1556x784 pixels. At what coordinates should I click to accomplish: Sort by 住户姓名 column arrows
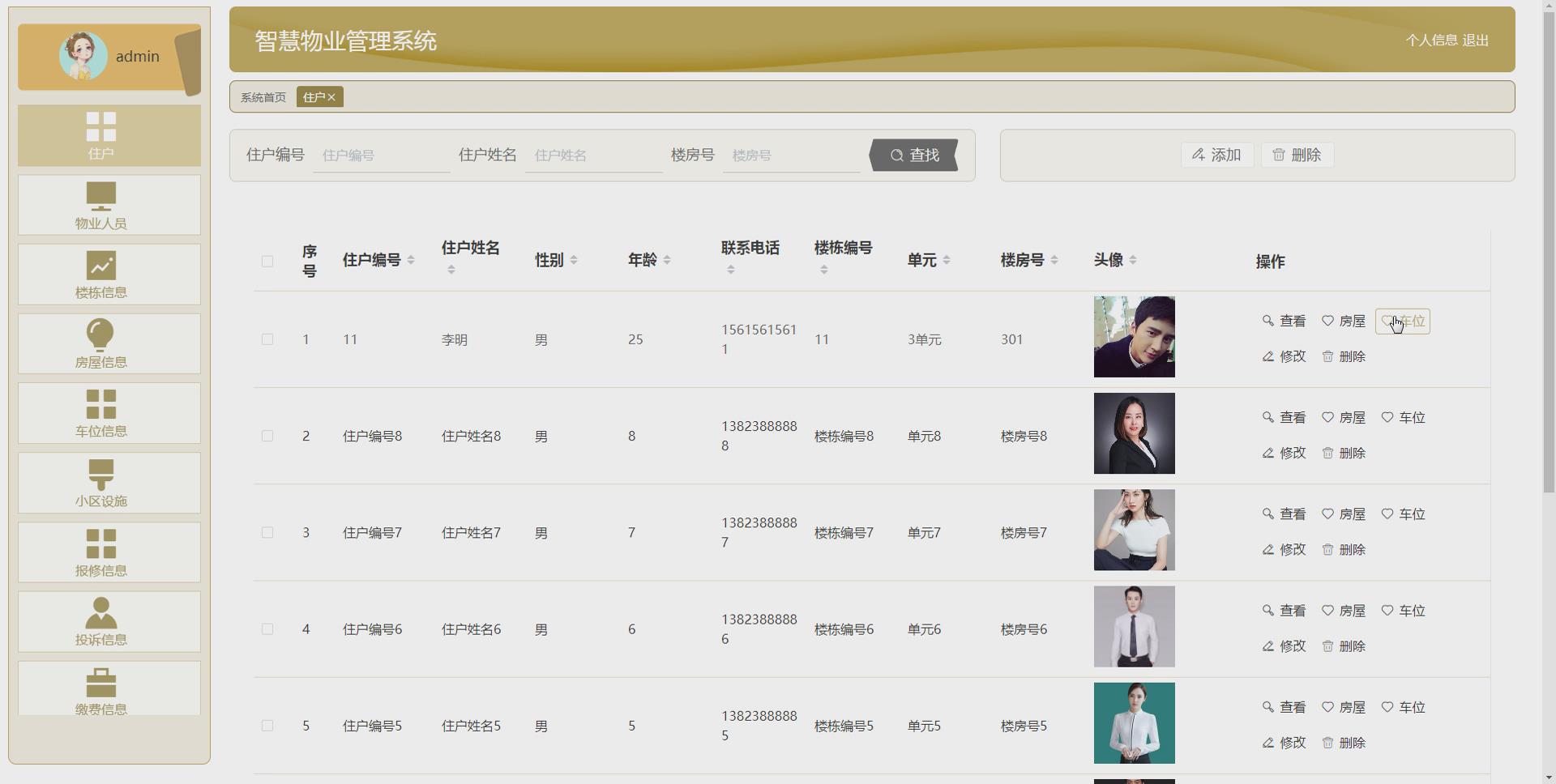pyautogui.click(x=451, y=270)
